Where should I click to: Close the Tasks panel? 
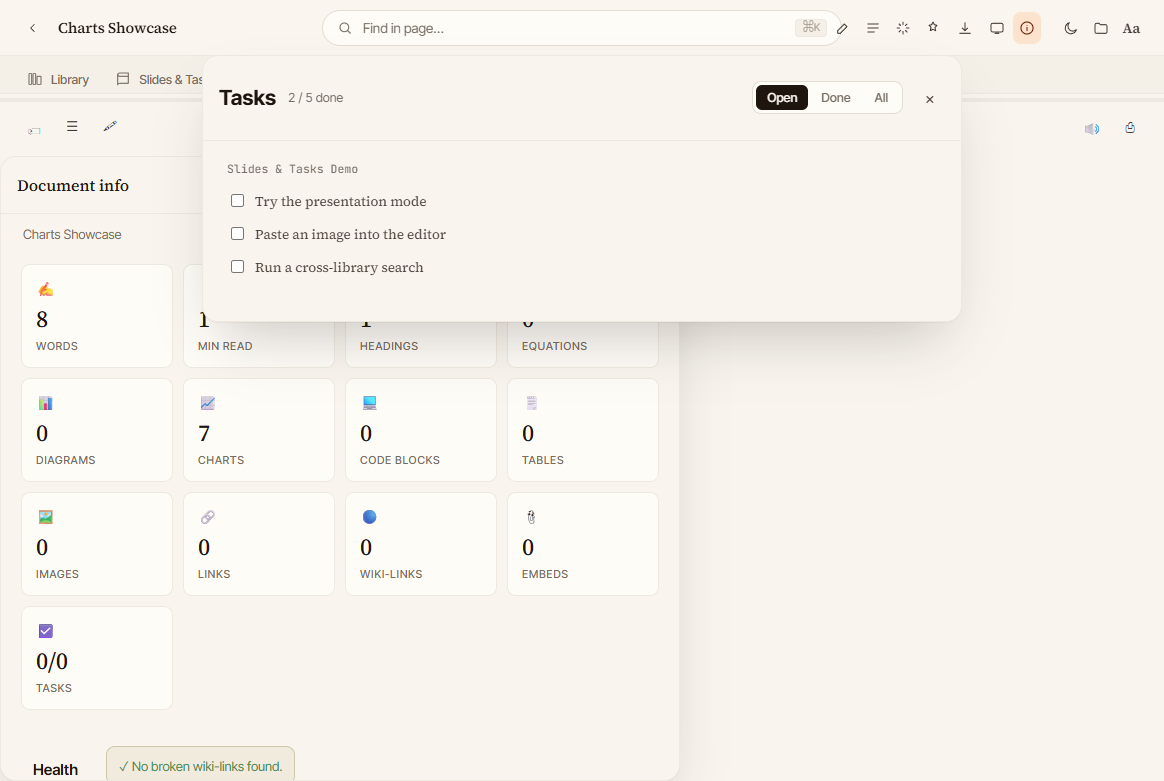pyautogui.click(x=929, y=99)
